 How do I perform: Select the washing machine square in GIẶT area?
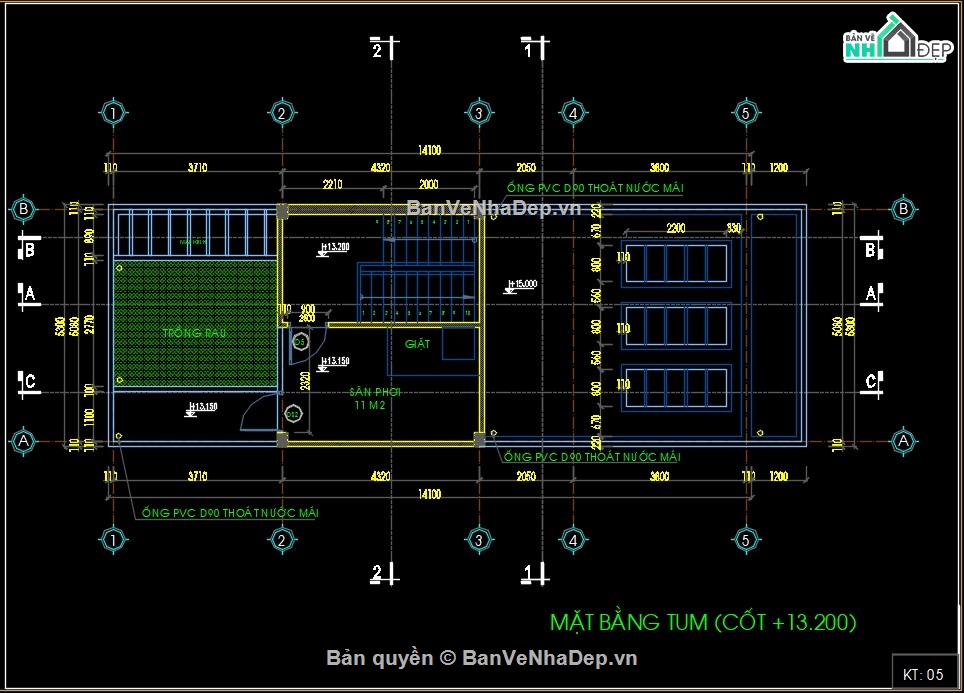click(459, 344)
